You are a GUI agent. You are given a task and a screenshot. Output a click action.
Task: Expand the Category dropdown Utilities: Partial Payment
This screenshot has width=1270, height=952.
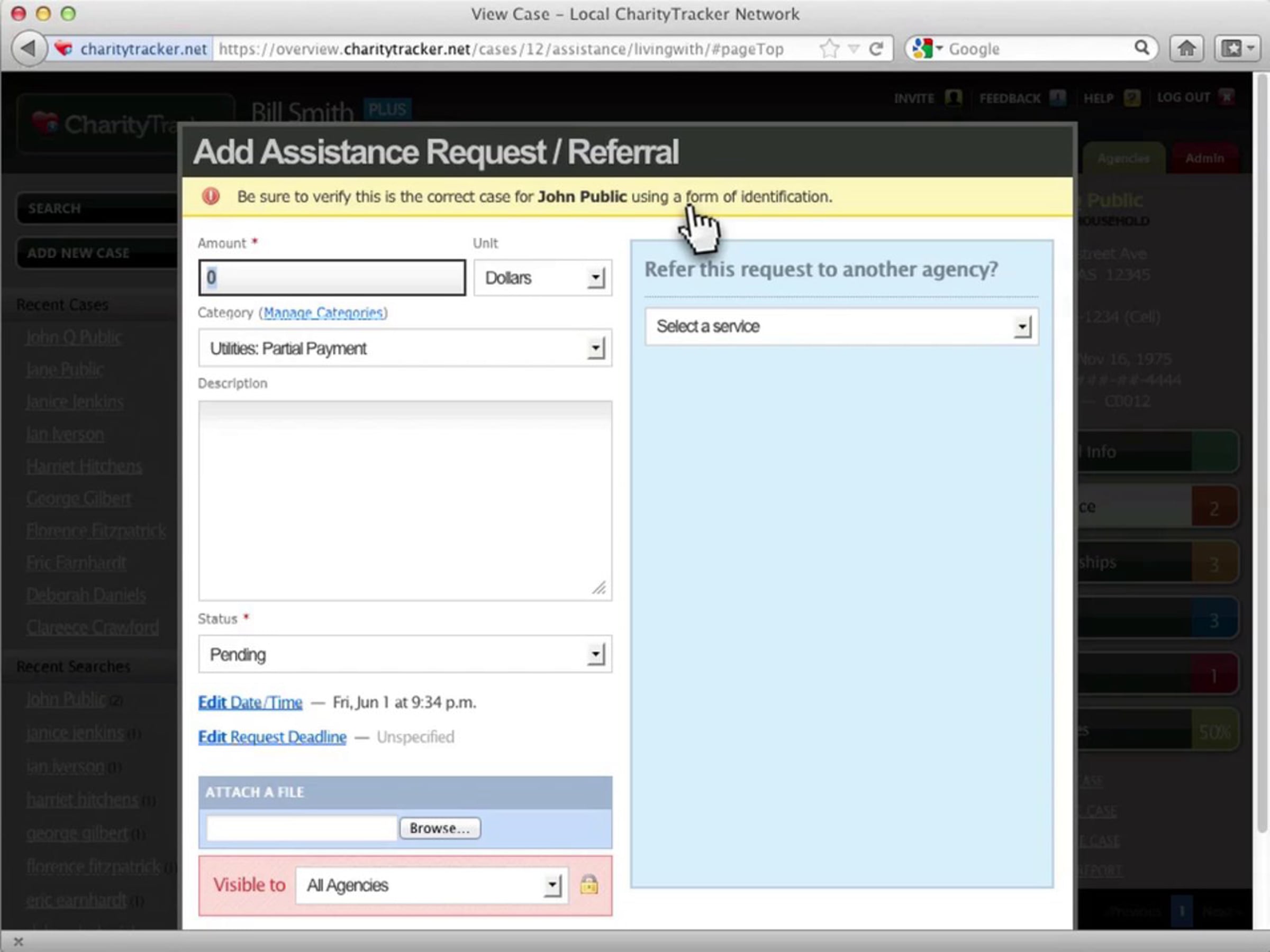[405, 348]
